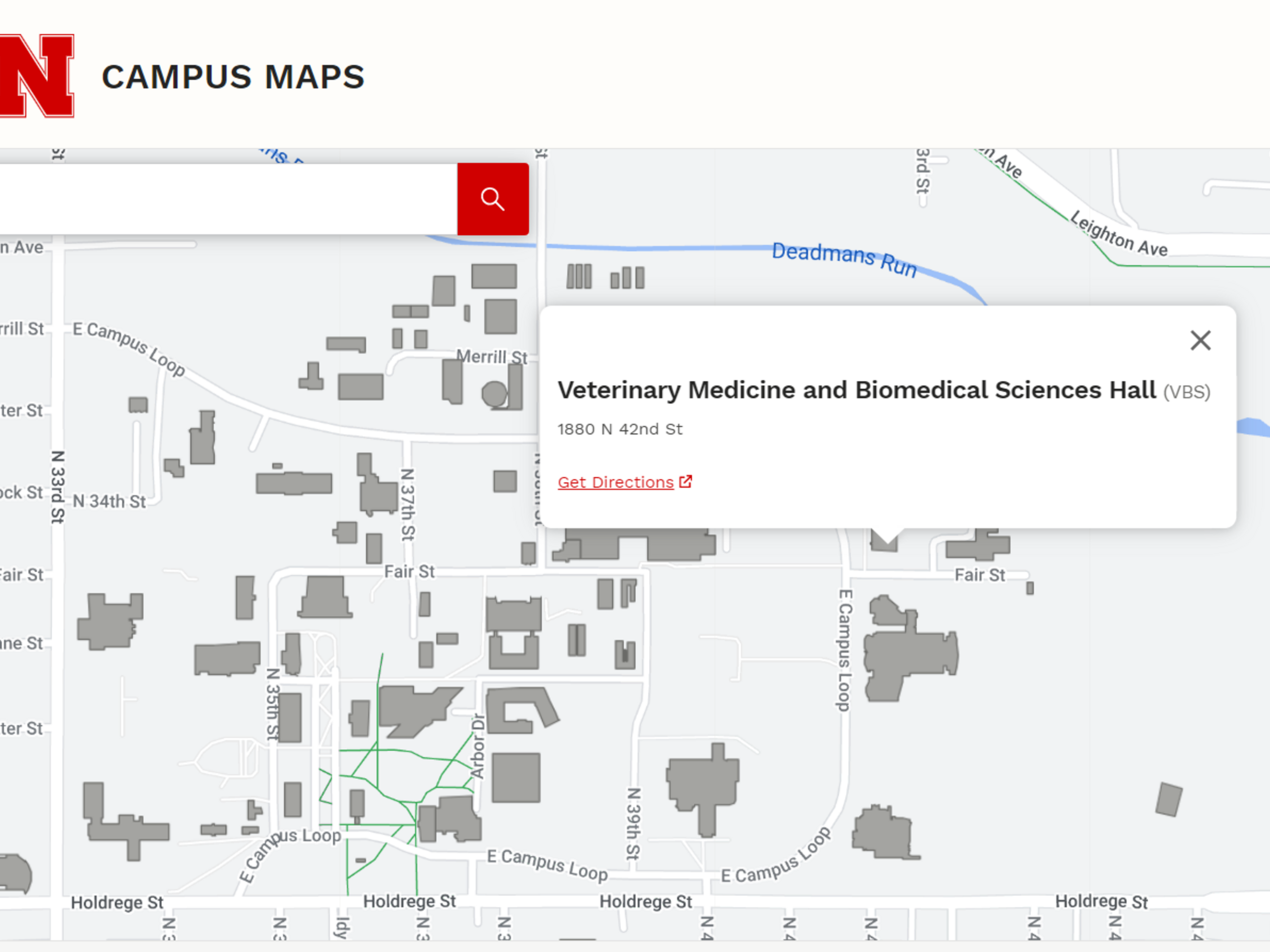Select the Veterinary Medicine and Biomedical Sciences Hall heading
Screen dimensions: 1270x952
(x=856, y=390)
